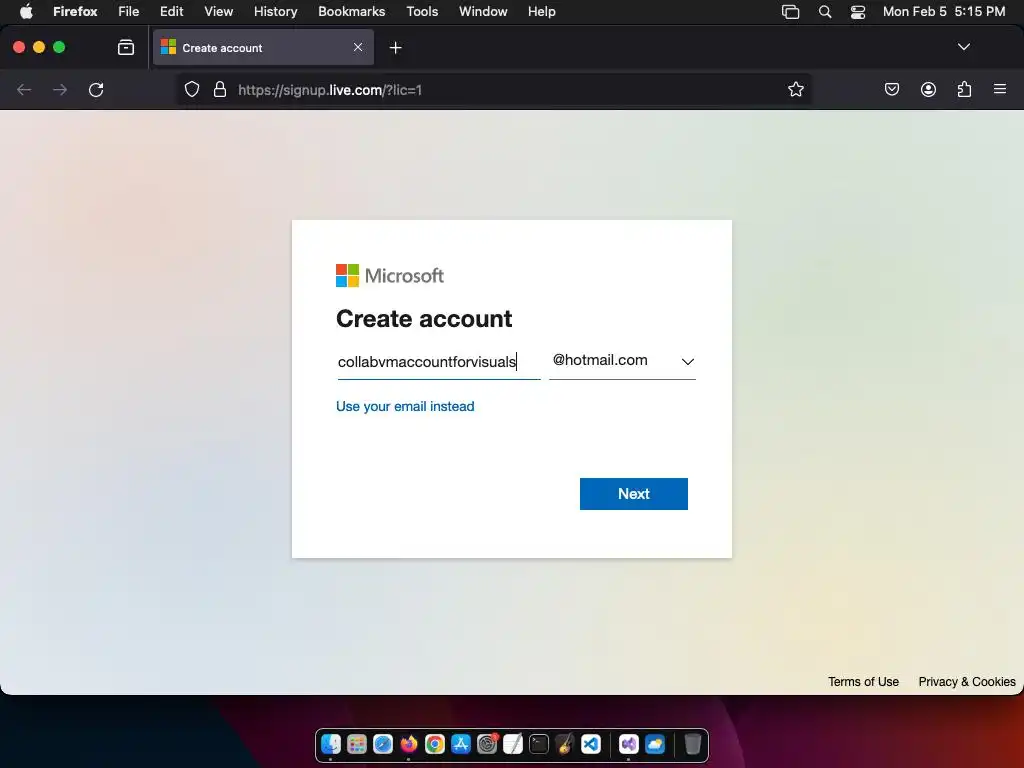Reload the current page
This screenshot has height=768, width=1024.
click(x=96, y=89)
